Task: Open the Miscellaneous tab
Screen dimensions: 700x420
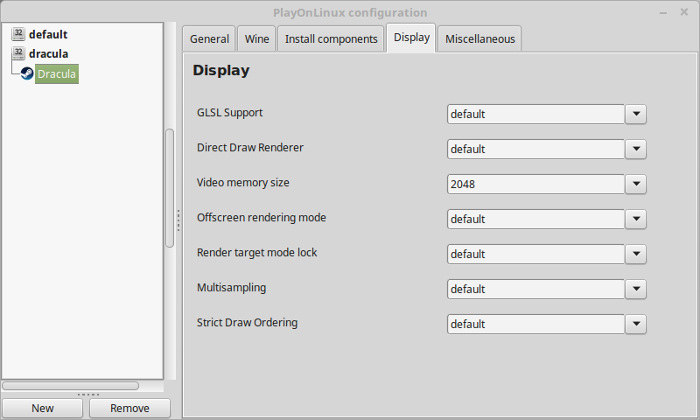Action: coord(479,39)
